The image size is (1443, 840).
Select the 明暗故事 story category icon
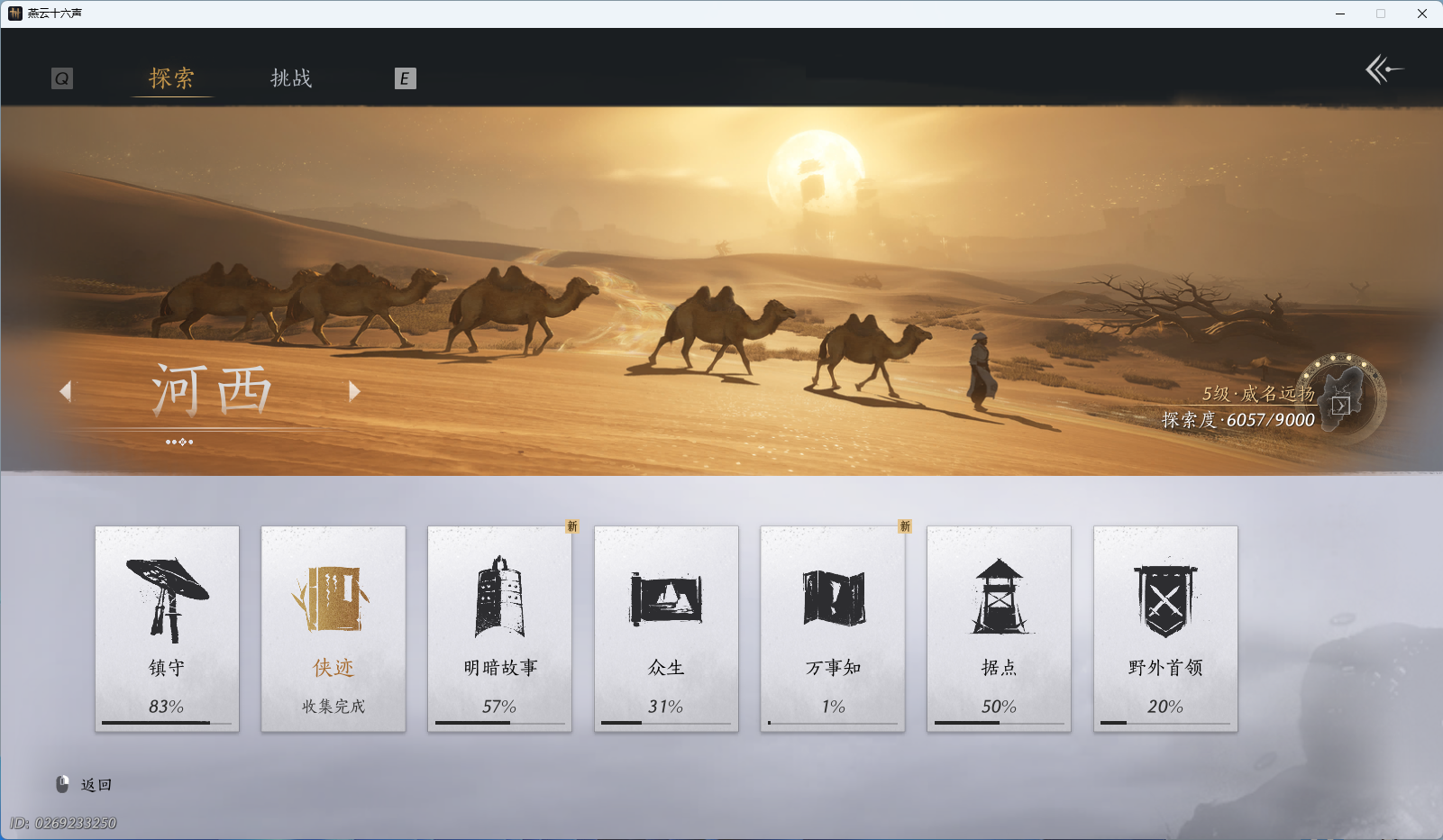click(499, 599)
